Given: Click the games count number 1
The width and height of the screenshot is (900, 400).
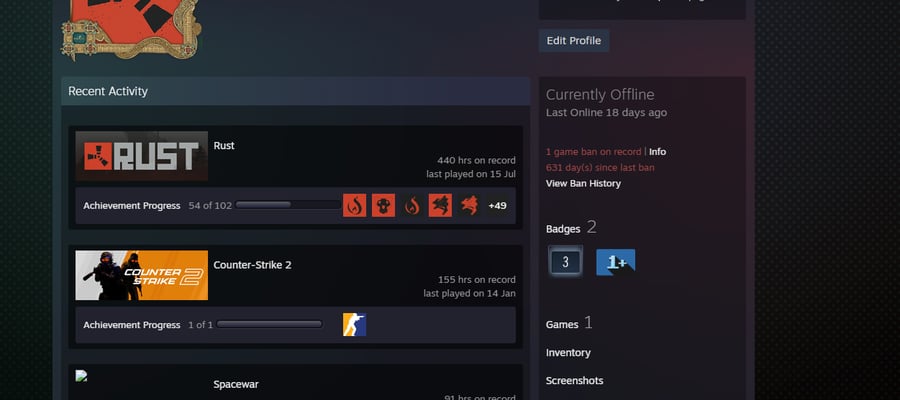Looking at the screenshot, I should [588, 323].
